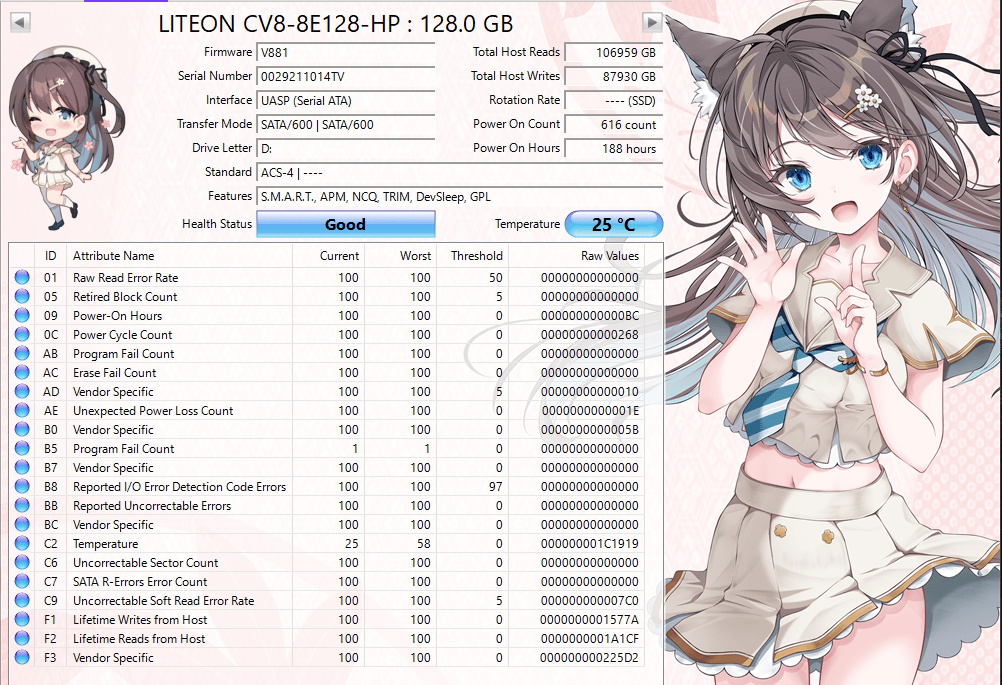
Task: Click the 25 °C temperature button
Action: coord(613,224)
